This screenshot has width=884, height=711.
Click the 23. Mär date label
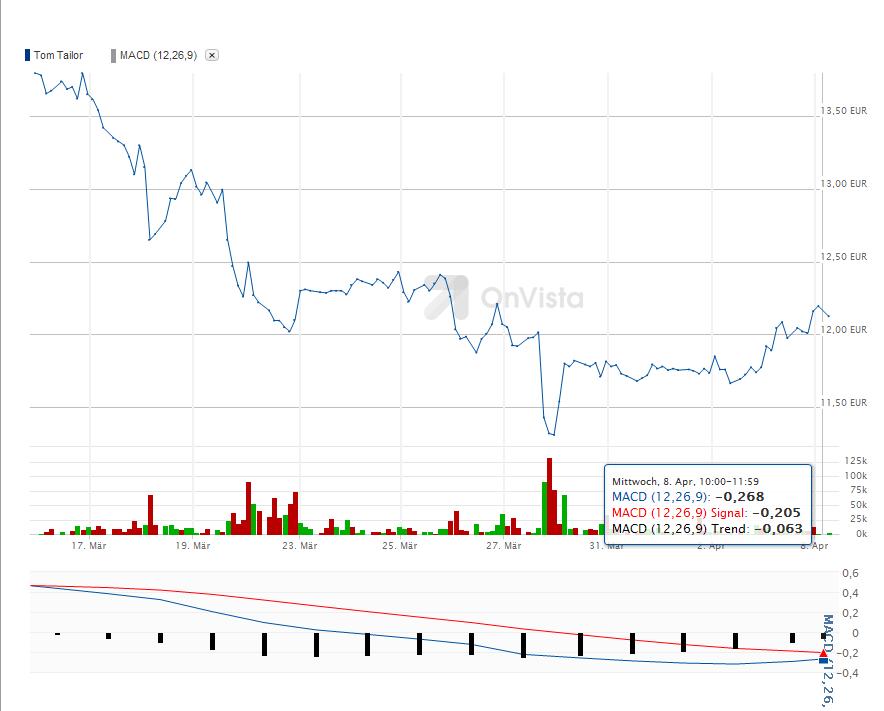pos(299,546)
